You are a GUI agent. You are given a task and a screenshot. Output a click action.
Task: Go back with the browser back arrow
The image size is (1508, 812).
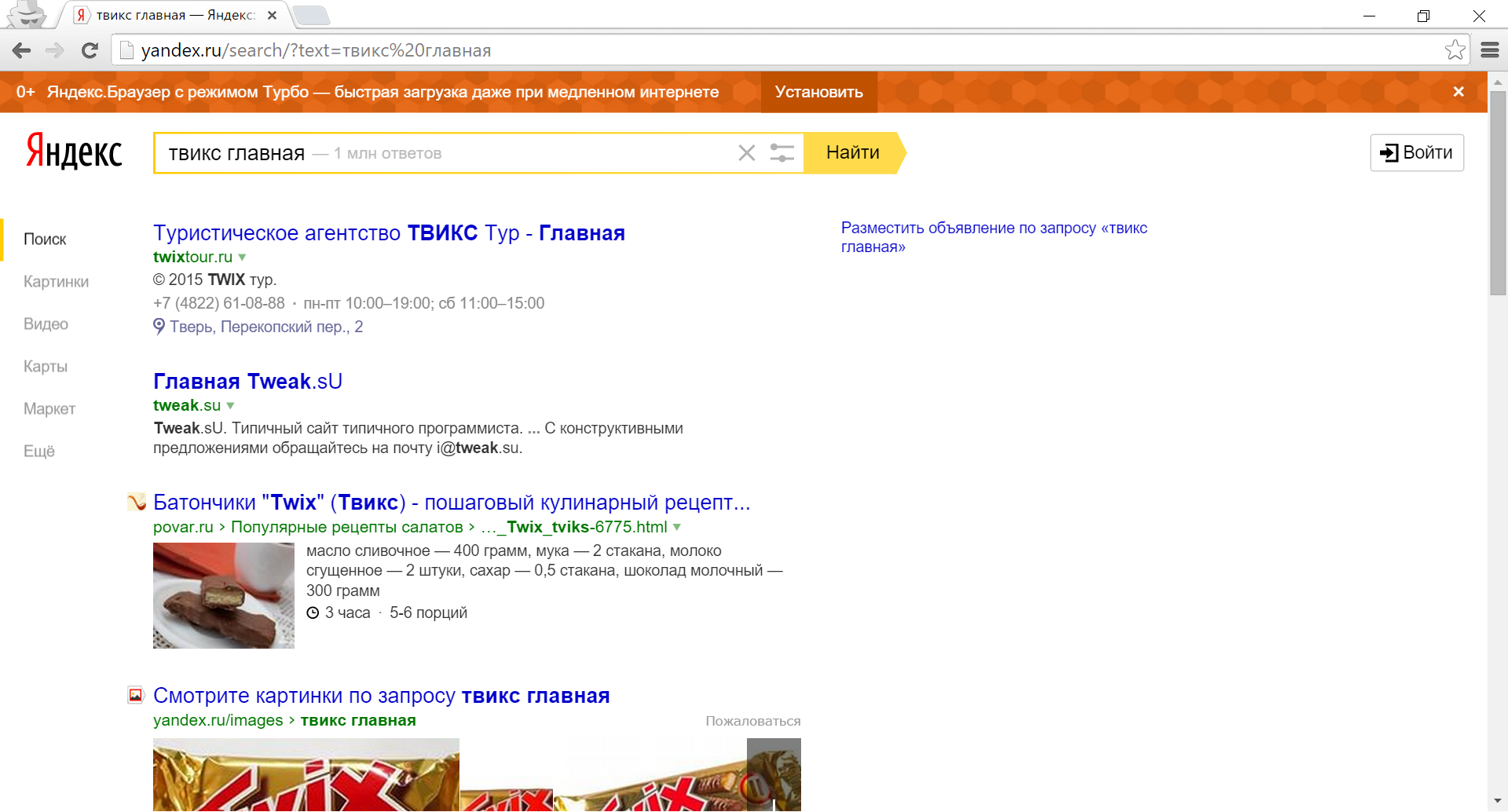click(21, 50)
